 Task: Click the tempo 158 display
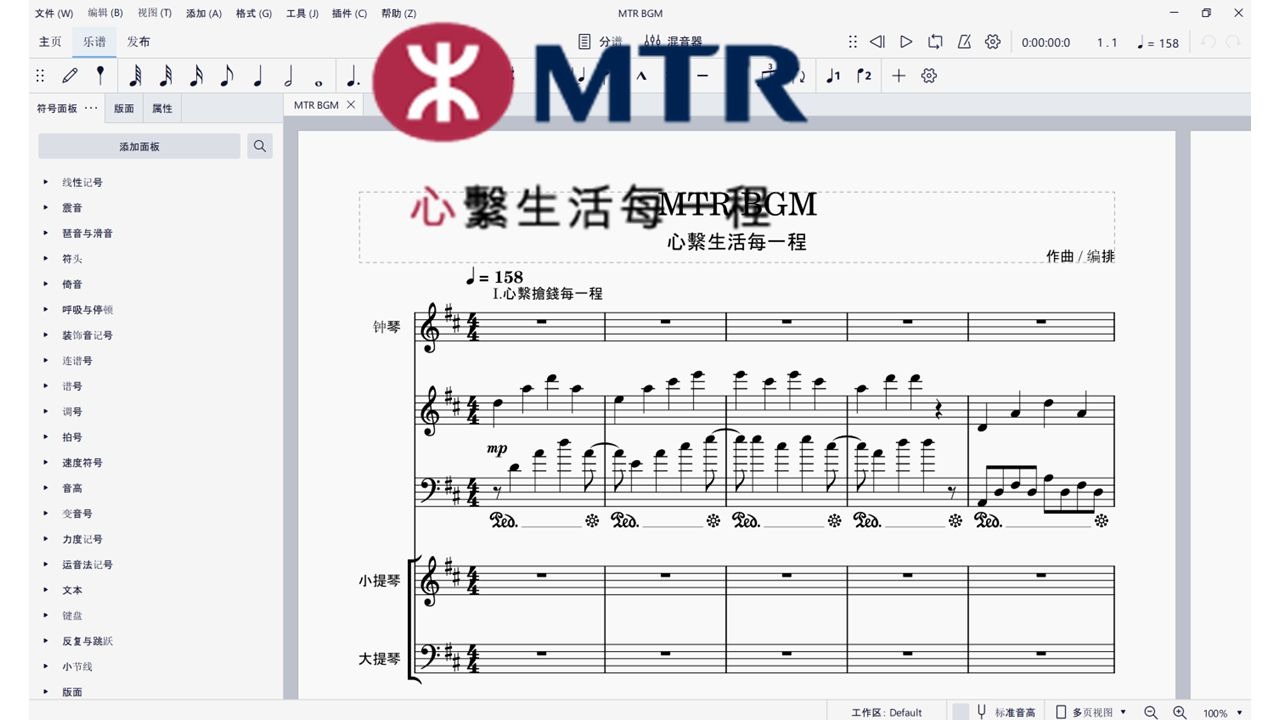(1158, 43)
